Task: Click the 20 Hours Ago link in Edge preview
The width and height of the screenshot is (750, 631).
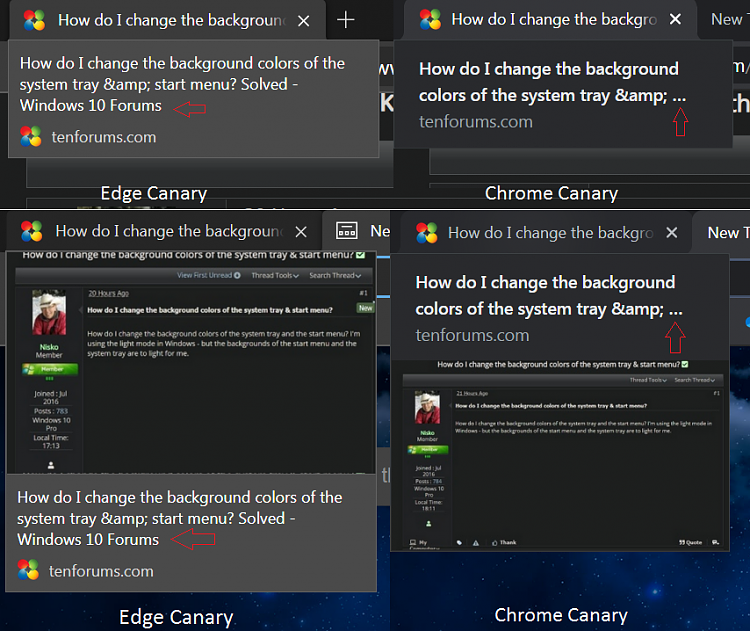Action: point(109,293)
